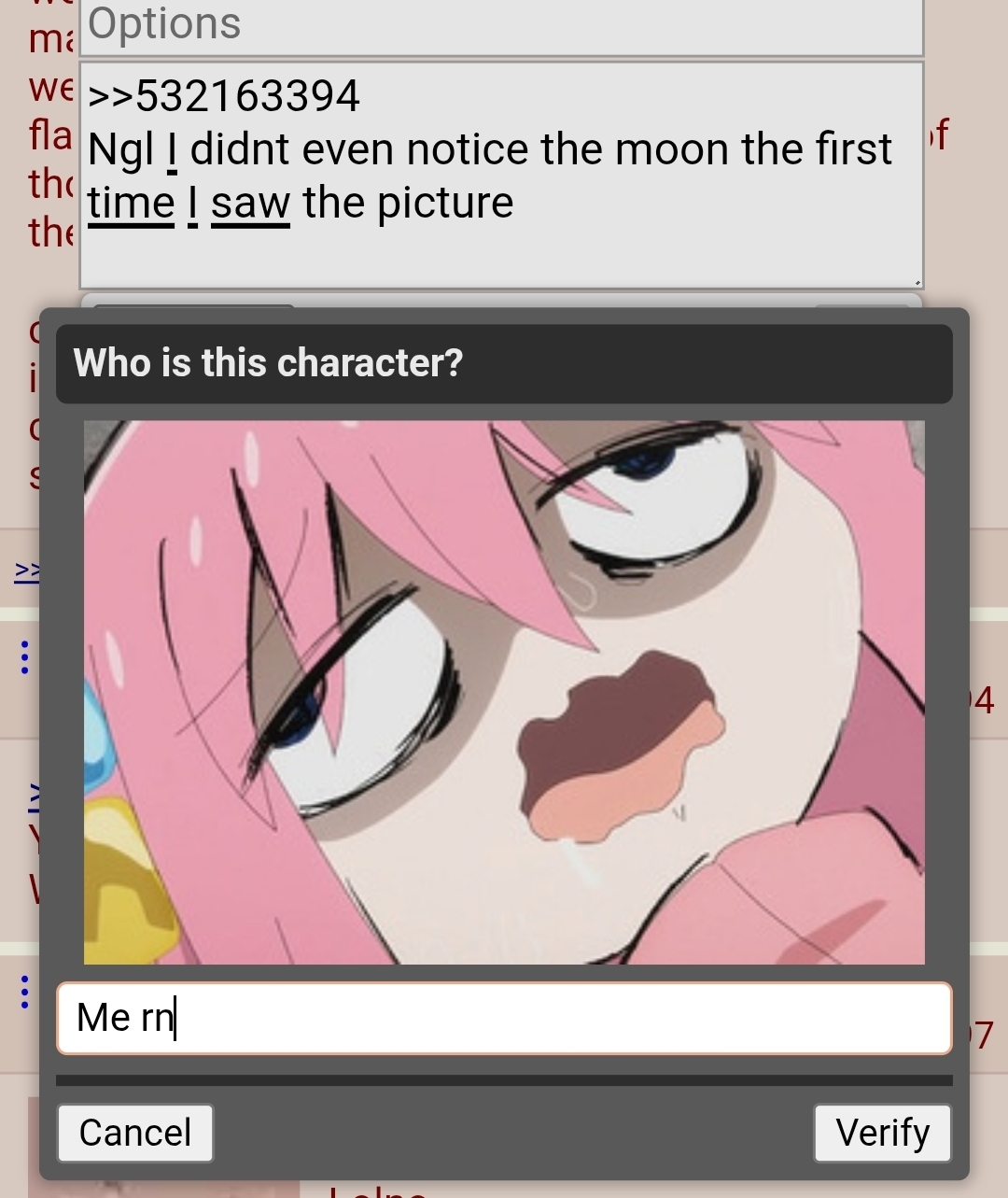Click the dark progress bar under the answer field

[504, 1080]
